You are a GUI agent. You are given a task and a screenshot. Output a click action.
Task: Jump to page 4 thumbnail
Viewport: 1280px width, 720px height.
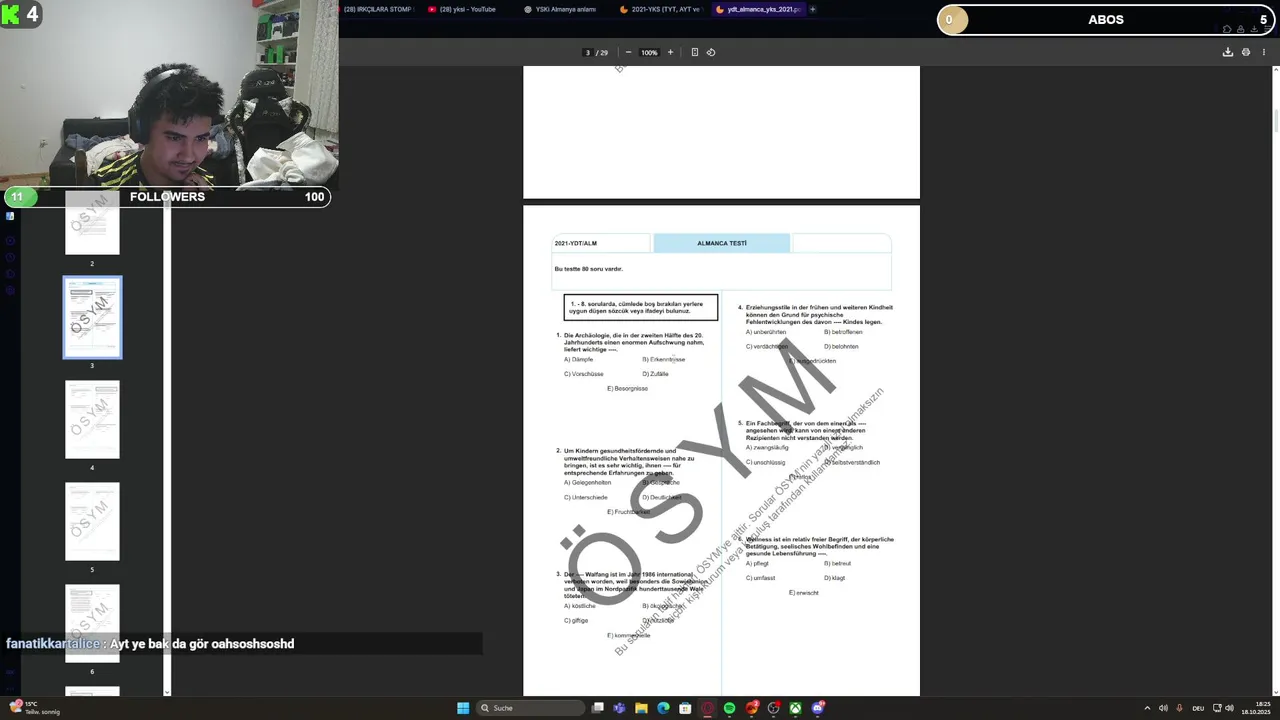(x=92, y=420)
